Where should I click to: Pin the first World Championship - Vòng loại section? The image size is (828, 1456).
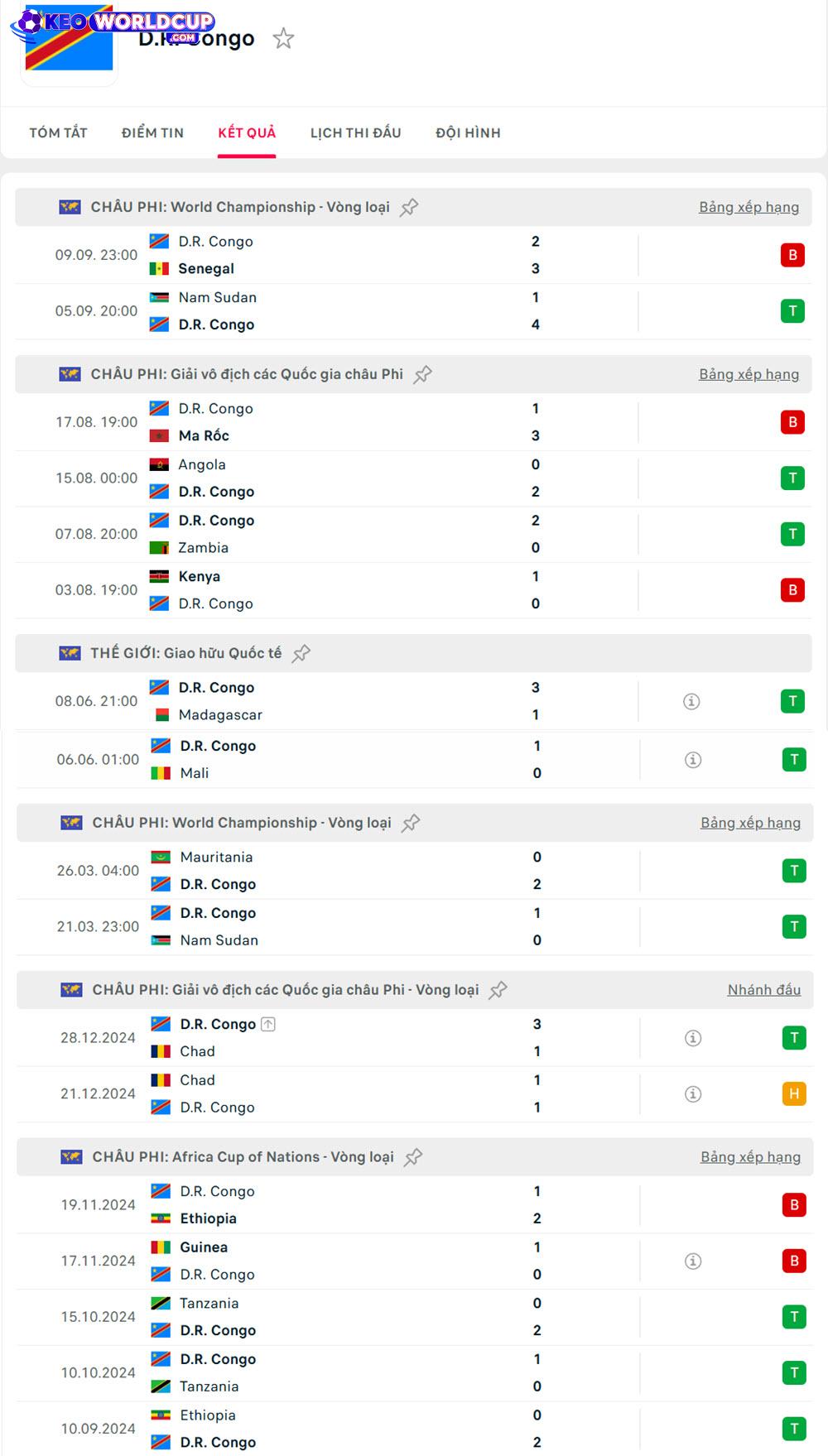(409, 207)
